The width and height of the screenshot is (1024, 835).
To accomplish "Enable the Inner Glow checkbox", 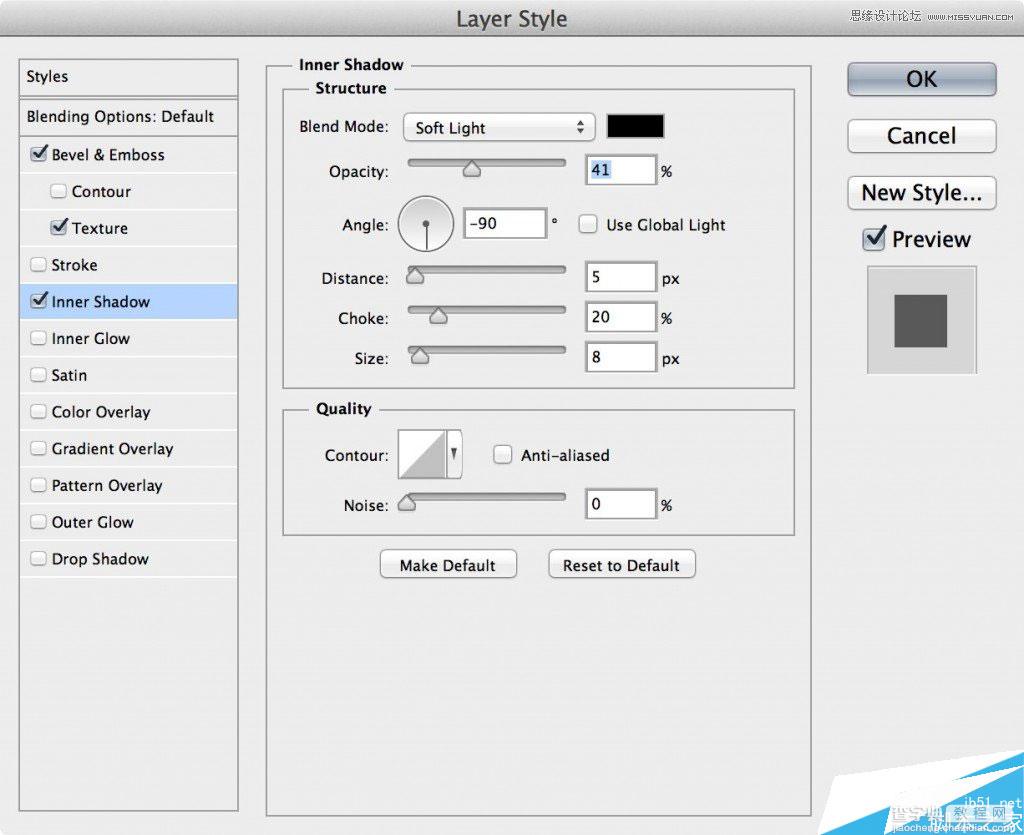I will (x=39, y=338).
